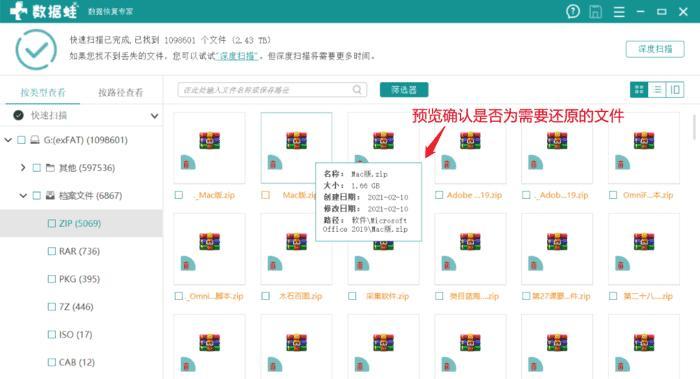Switch to 按路径查看 tab
The width and height of the screenshot is (700, 379).
coord(121,92)
